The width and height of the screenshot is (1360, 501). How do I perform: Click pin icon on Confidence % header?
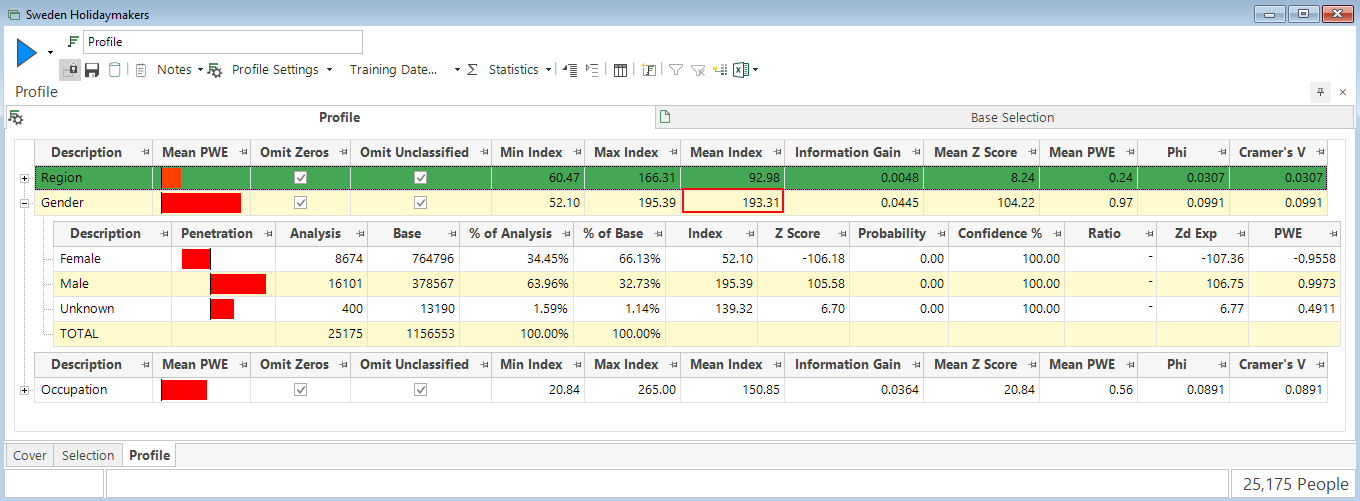(x=1054, y=233)
